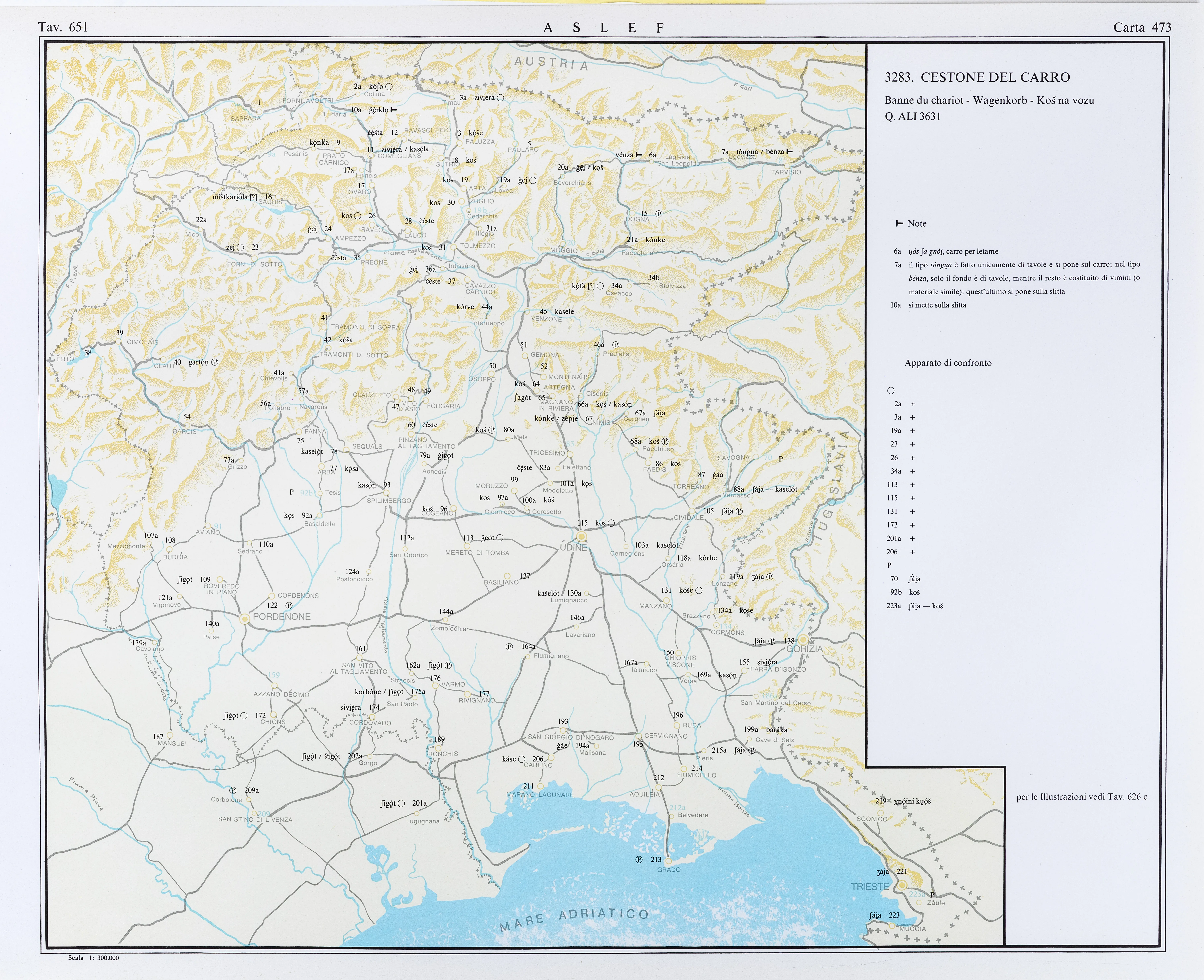Click the Q. ALI 3631 reference
The width and height of the screenshot is (1204, 980).
913,116
